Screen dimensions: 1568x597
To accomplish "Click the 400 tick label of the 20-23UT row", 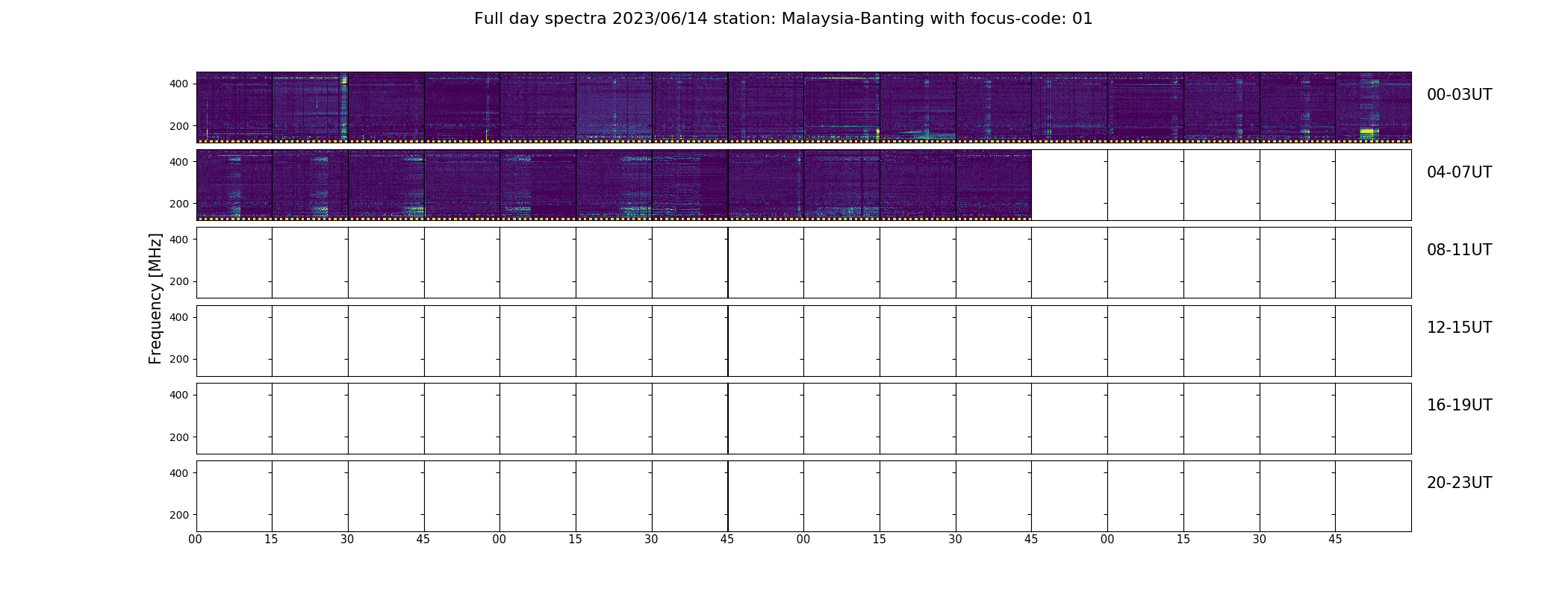I will pos(179,473).
